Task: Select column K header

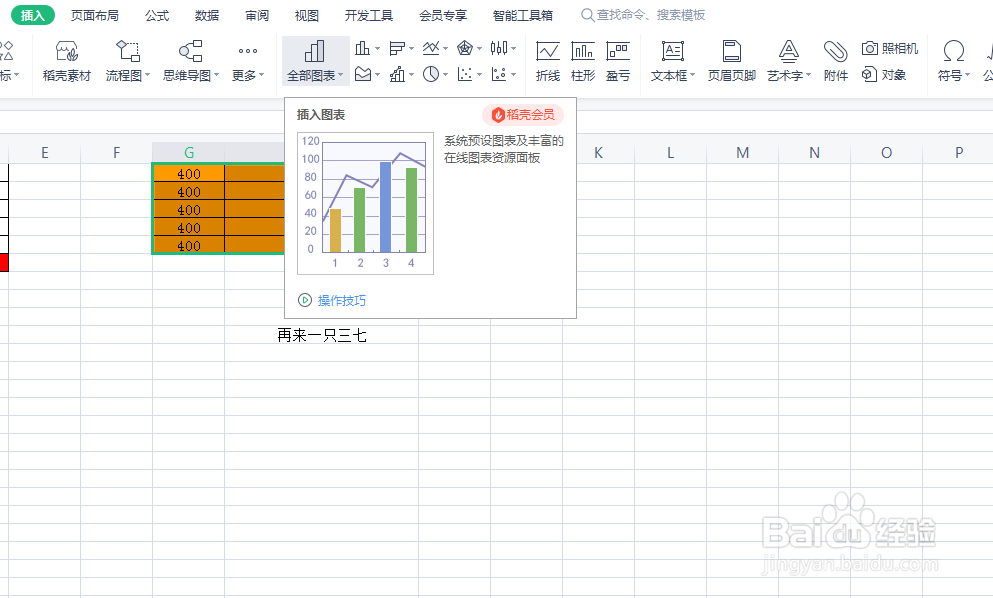Action: (598, 153)
